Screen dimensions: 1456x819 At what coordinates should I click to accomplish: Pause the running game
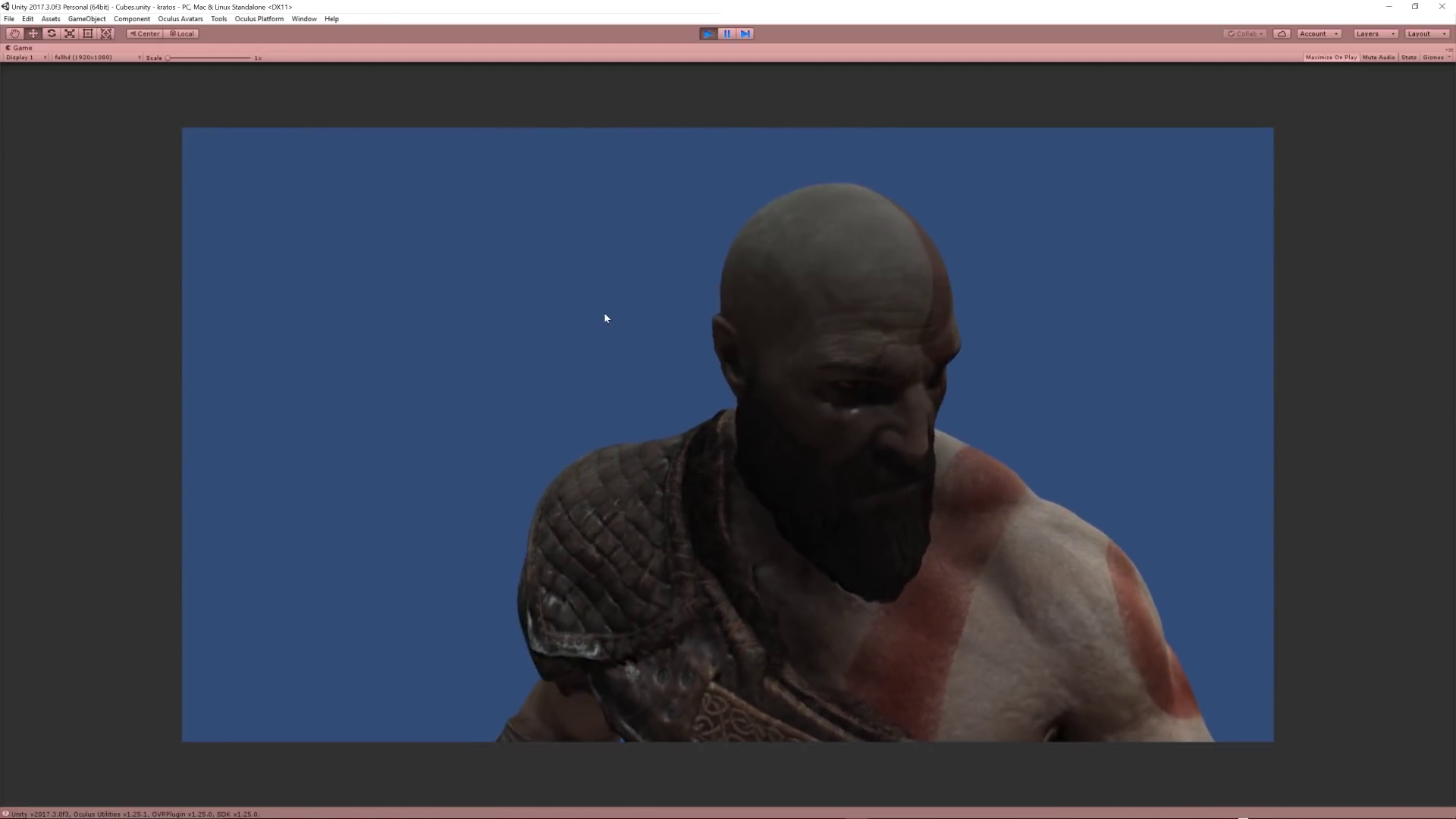coord(726,33)
